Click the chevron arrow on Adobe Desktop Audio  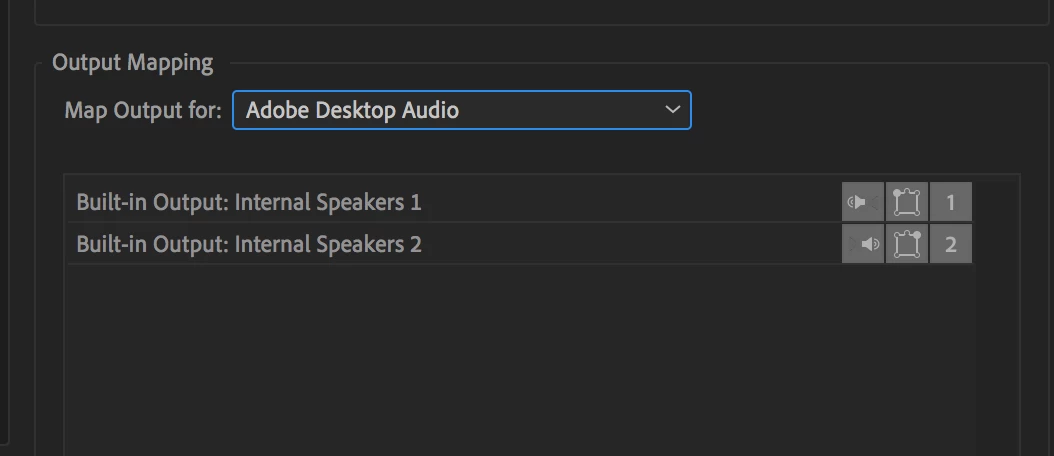(x=672, y=110)
